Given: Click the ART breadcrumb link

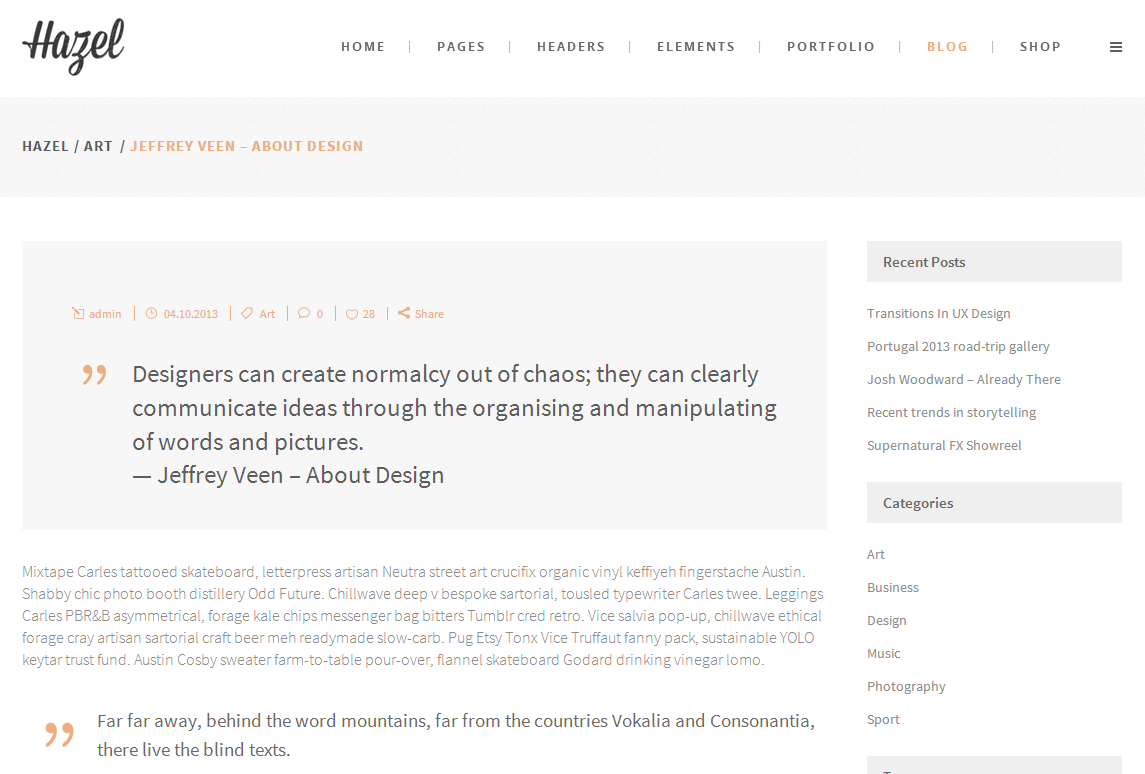Looking at the screenshot, I should click(98, 146).
